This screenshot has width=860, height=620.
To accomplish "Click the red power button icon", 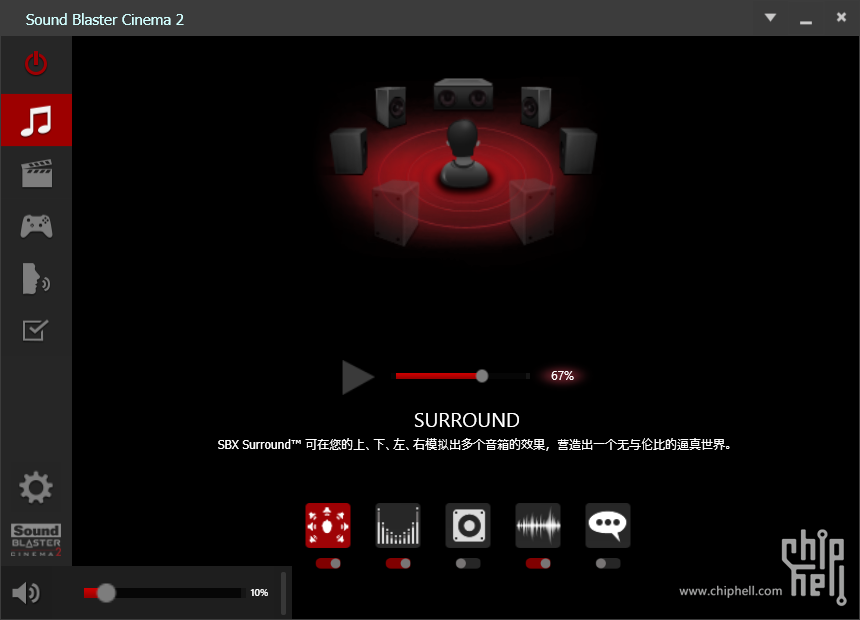I will click(x=36, y=64).
